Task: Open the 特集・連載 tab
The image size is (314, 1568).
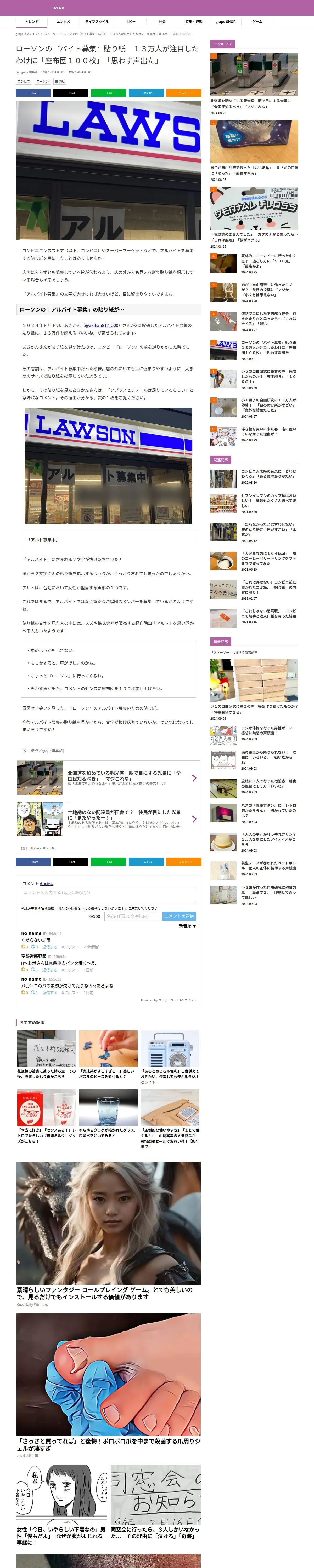Action: coord(194,22)
